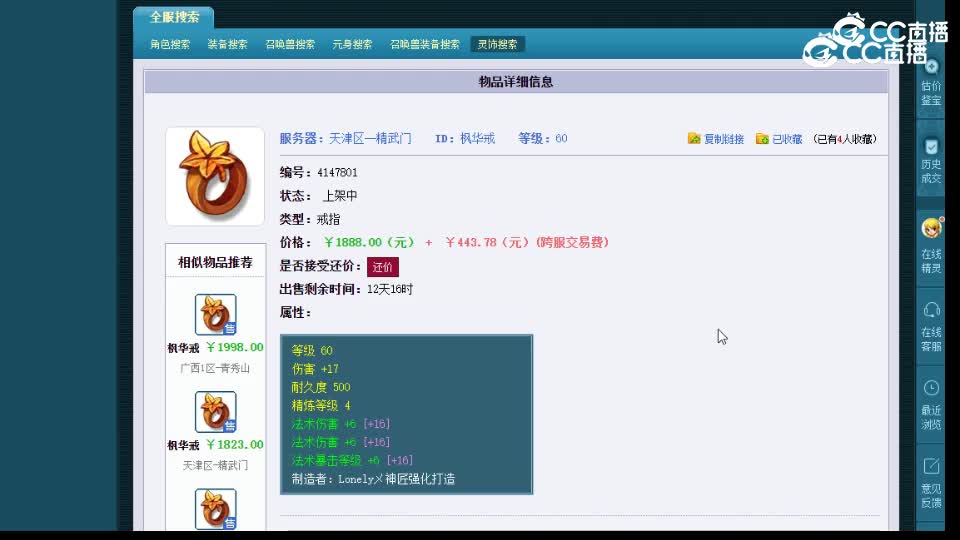Open similar item priced ￥1823.00
The height and width of the screenshot is (540, 960).
click(x=216, y=412)
